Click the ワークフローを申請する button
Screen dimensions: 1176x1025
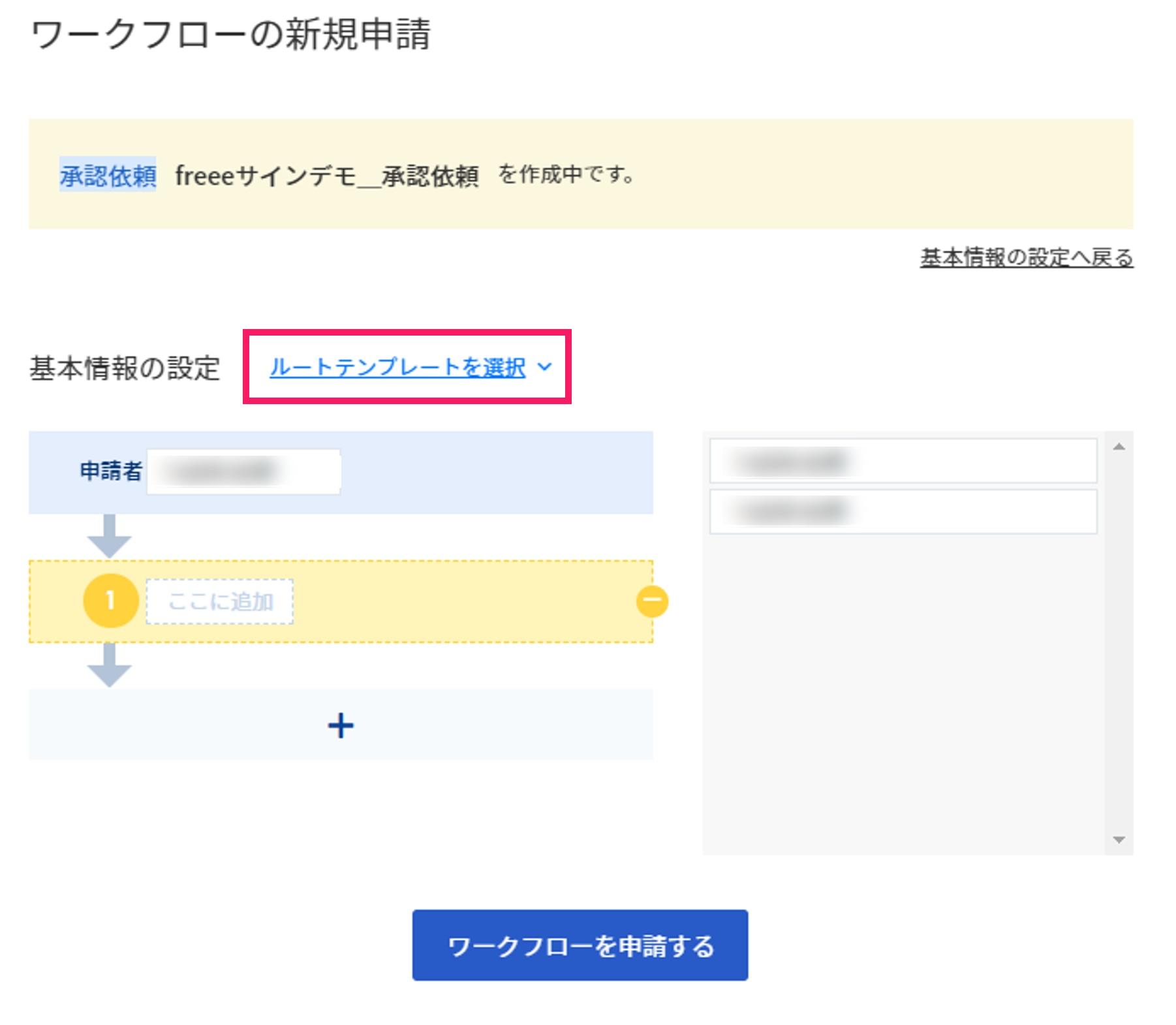click(580, 945)
